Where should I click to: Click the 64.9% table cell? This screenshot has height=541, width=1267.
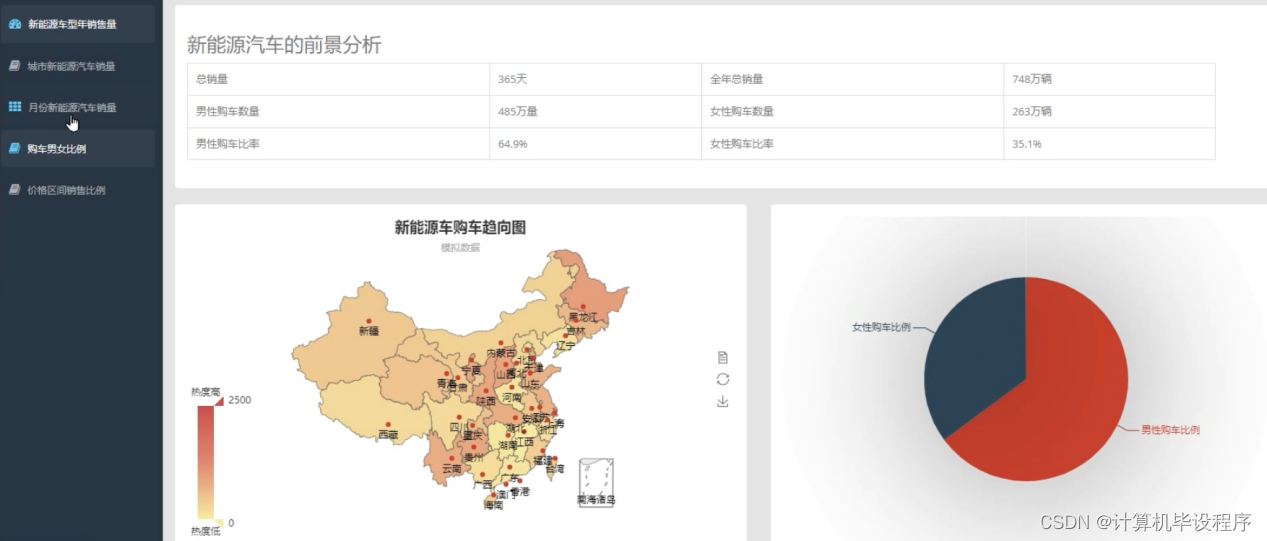pos(596,143)
